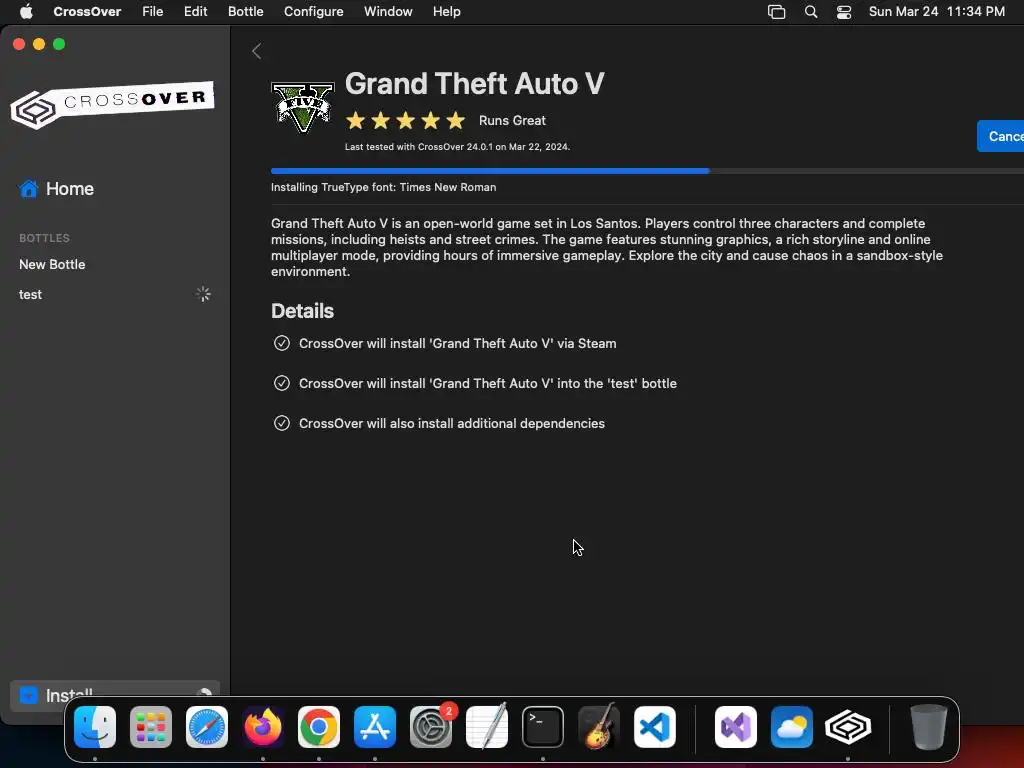Open Launchpad from the Dock

[151, 727]
